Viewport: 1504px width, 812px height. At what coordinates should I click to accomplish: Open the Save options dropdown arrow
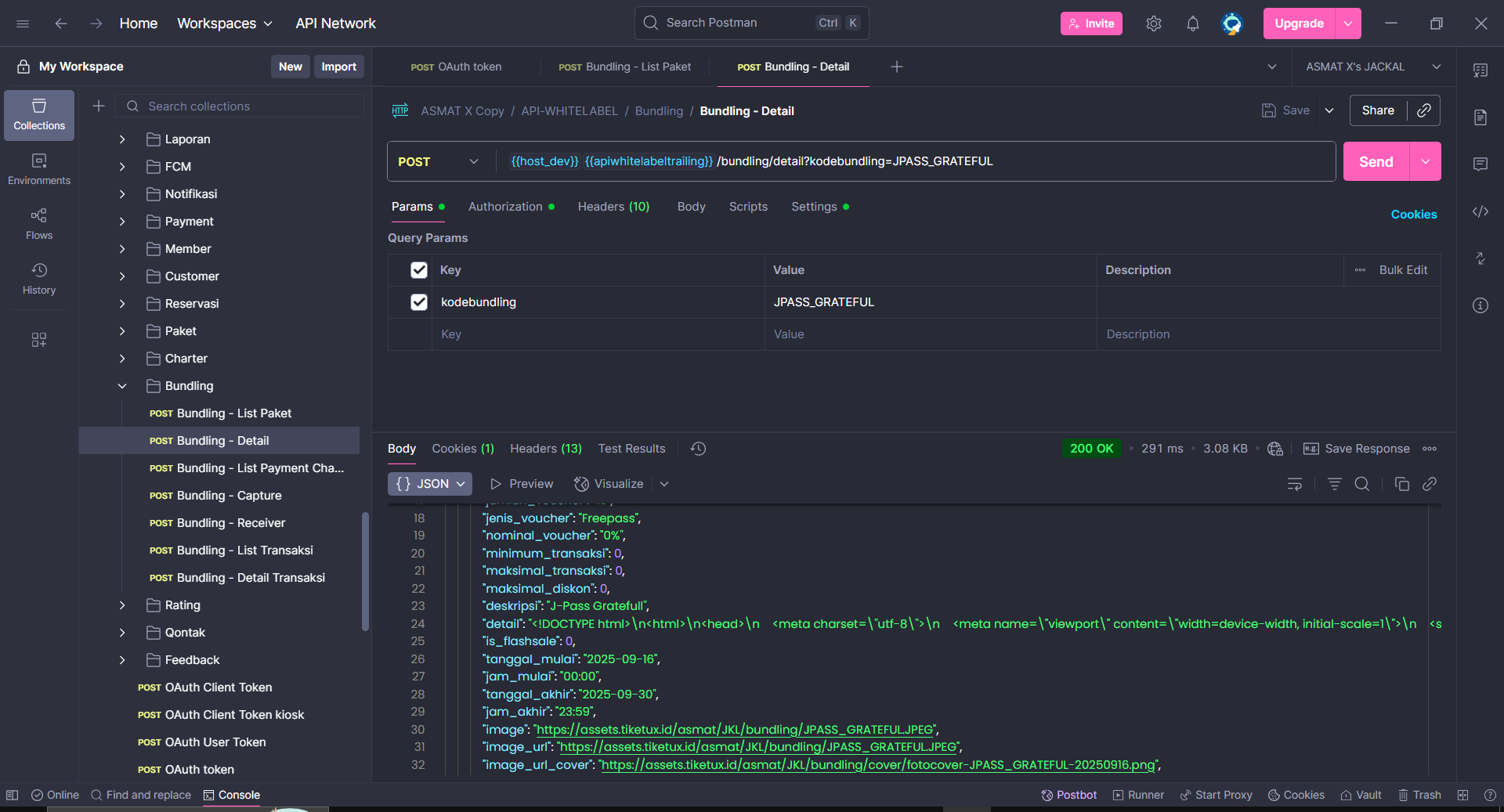(x=1329, y=110)
